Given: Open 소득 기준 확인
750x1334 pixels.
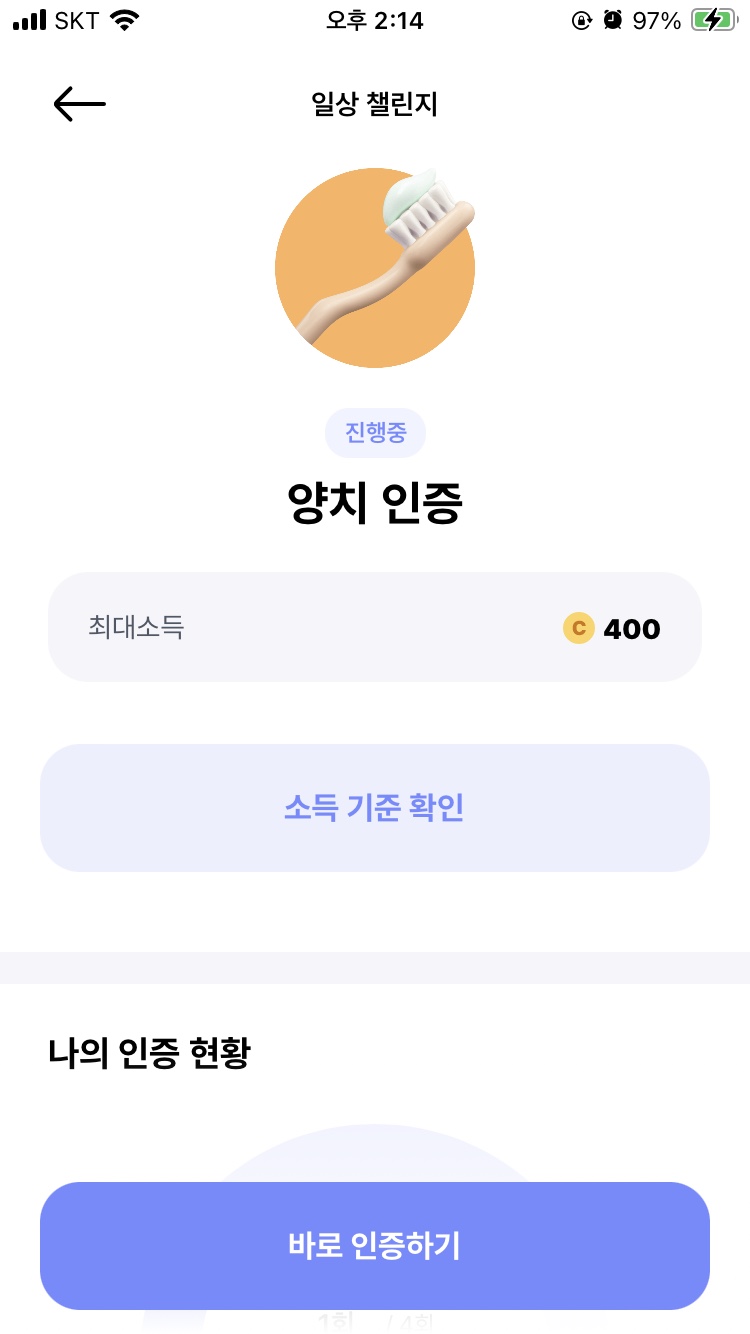Looking at the screenshot, I should pyautogui.click(x=375, y=808).
